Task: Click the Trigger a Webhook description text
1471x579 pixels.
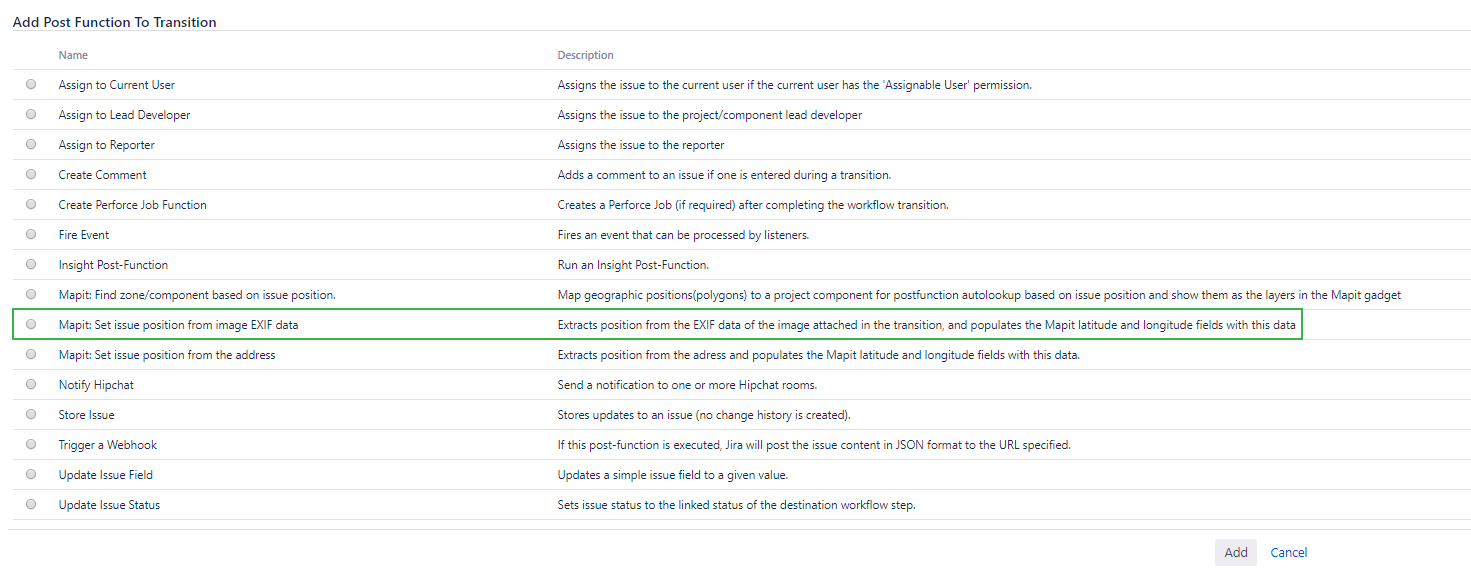Action: tap(813, 445)
